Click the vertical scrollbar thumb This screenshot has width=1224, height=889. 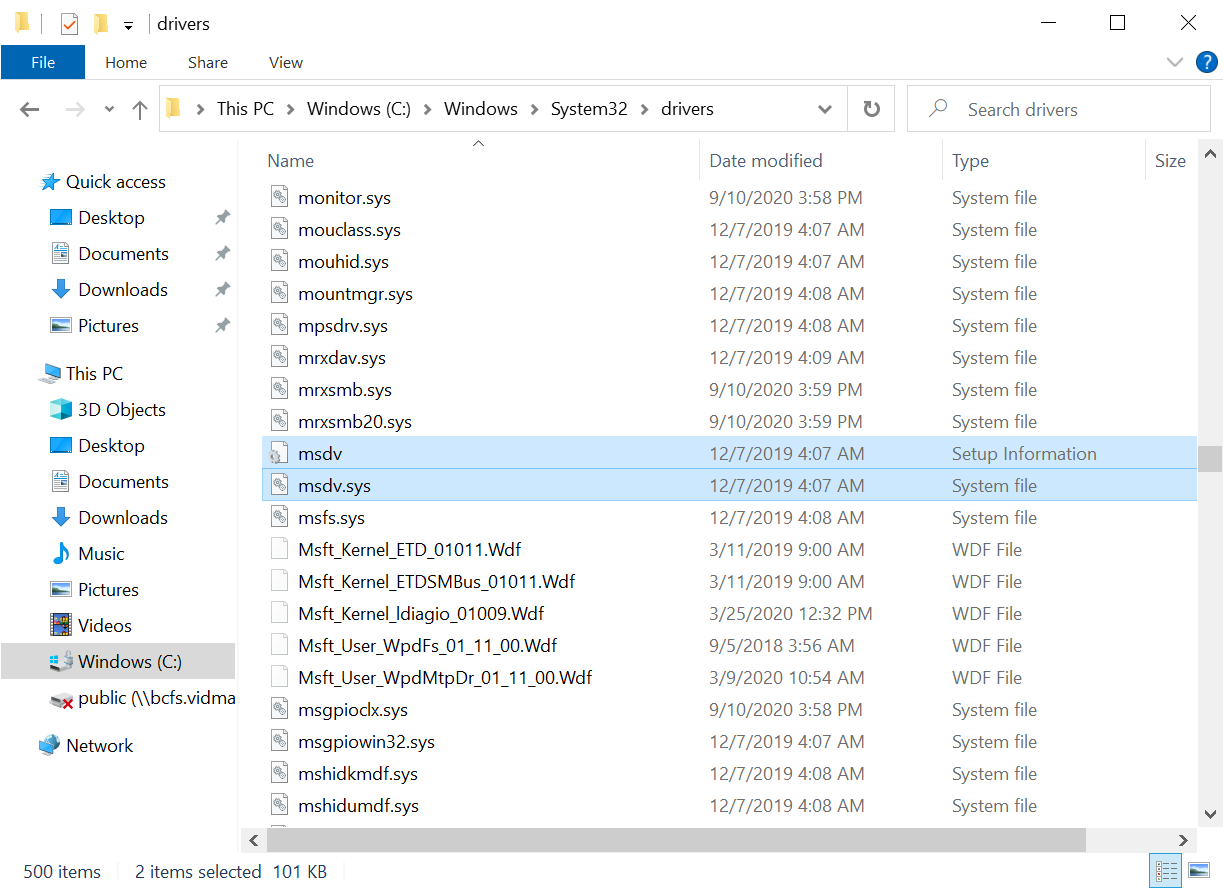pos(1210,458)
